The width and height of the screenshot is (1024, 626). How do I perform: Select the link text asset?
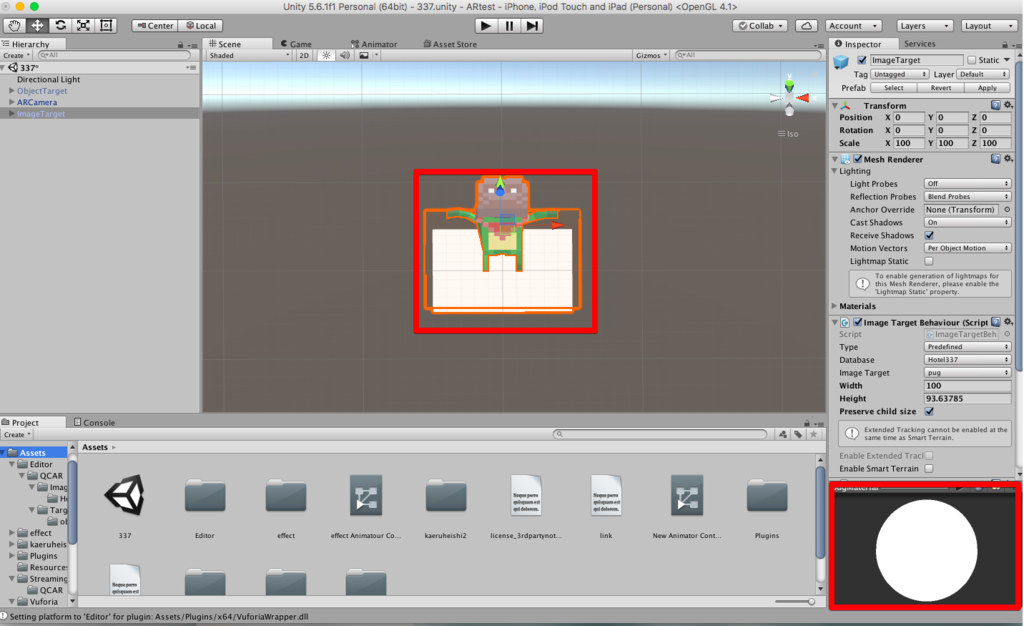[x=606, y=496]
